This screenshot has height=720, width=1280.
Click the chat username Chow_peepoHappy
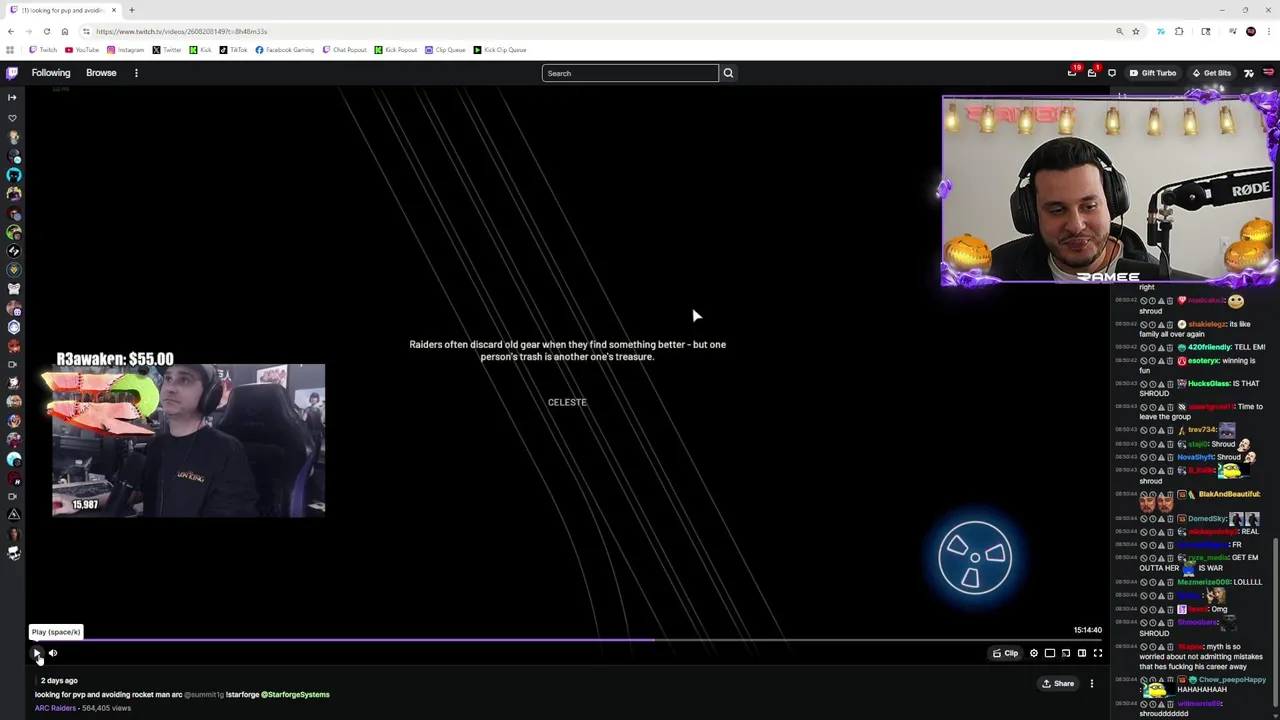[x=1232, y=680]
